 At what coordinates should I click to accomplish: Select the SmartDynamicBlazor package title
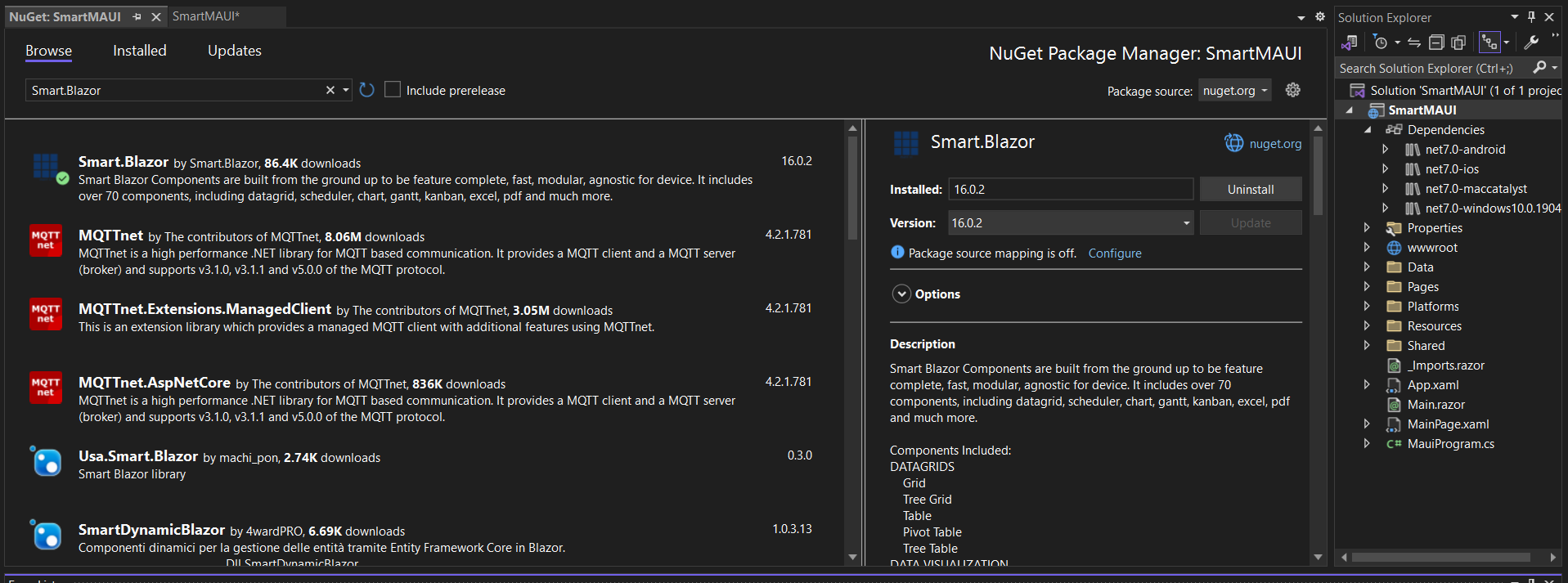(x=151, y=530)
